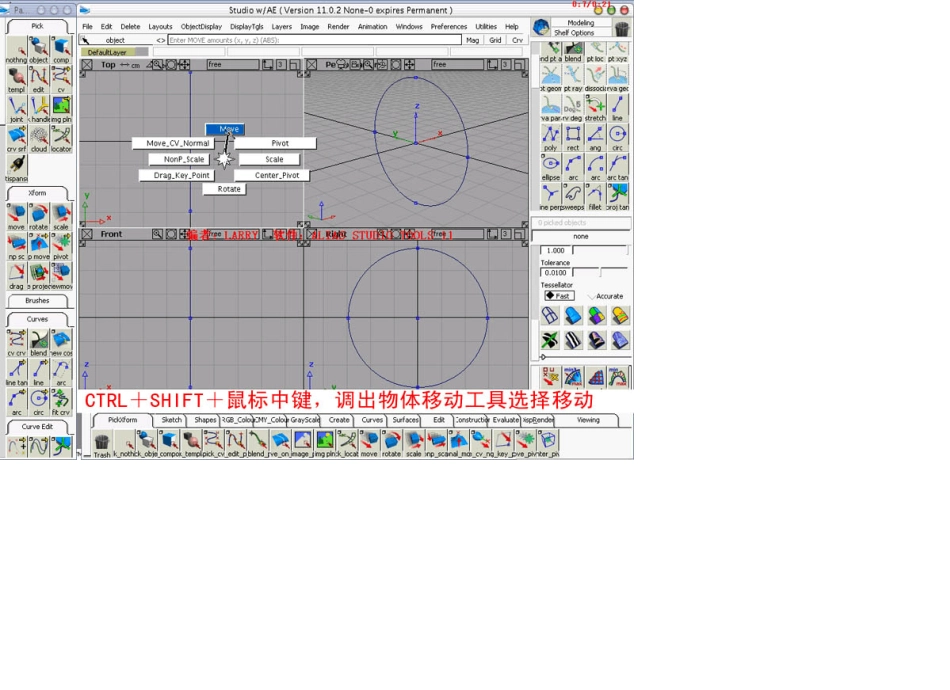The width and height of the screenshot is (950, 690).
Task: Select the Accurate tessellator option
Action: coord(605,296)
